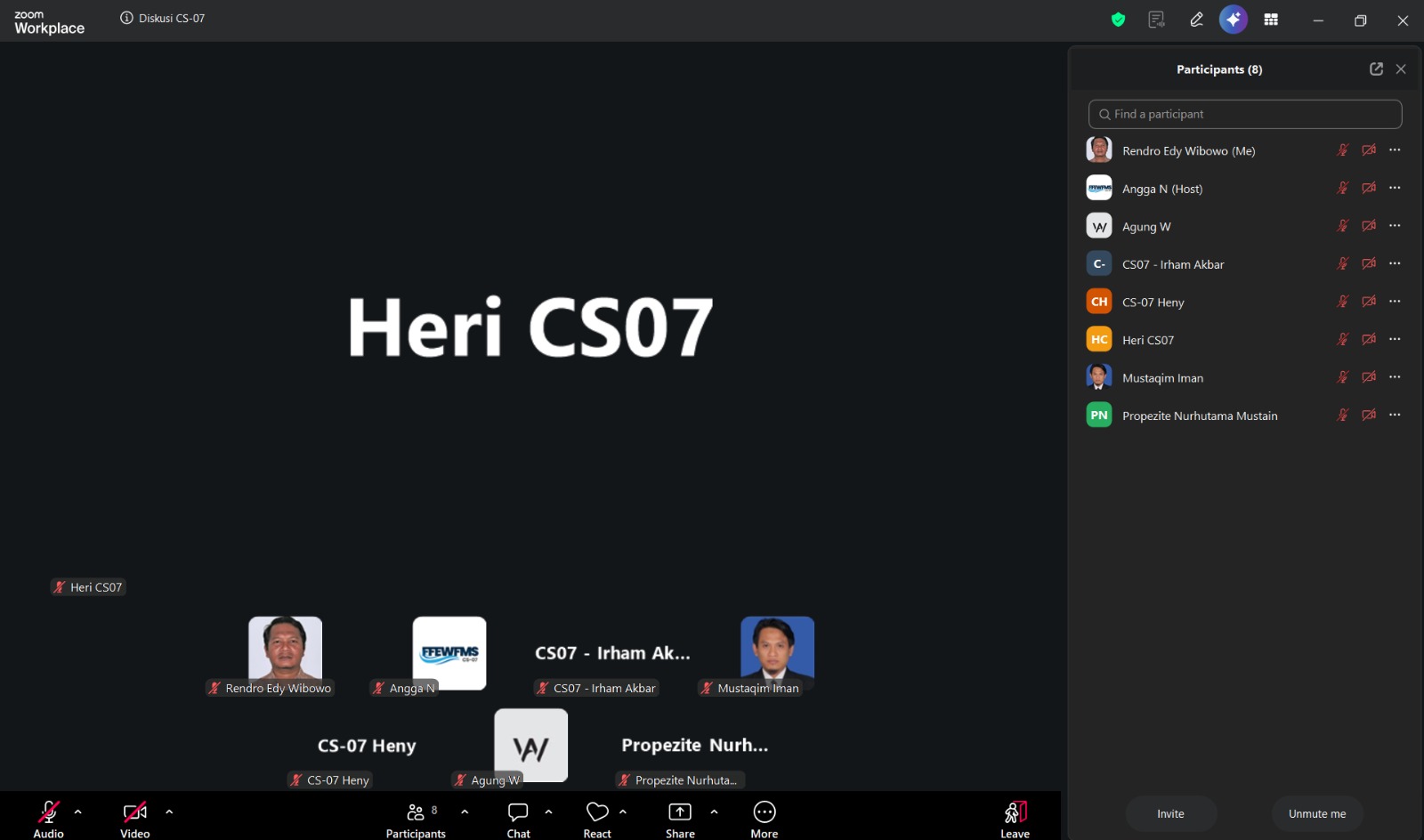Open AI Companion sparkle icon
Viewport: 1424px width, 840px height.
pyautogui.click(x=1234, y=20)
